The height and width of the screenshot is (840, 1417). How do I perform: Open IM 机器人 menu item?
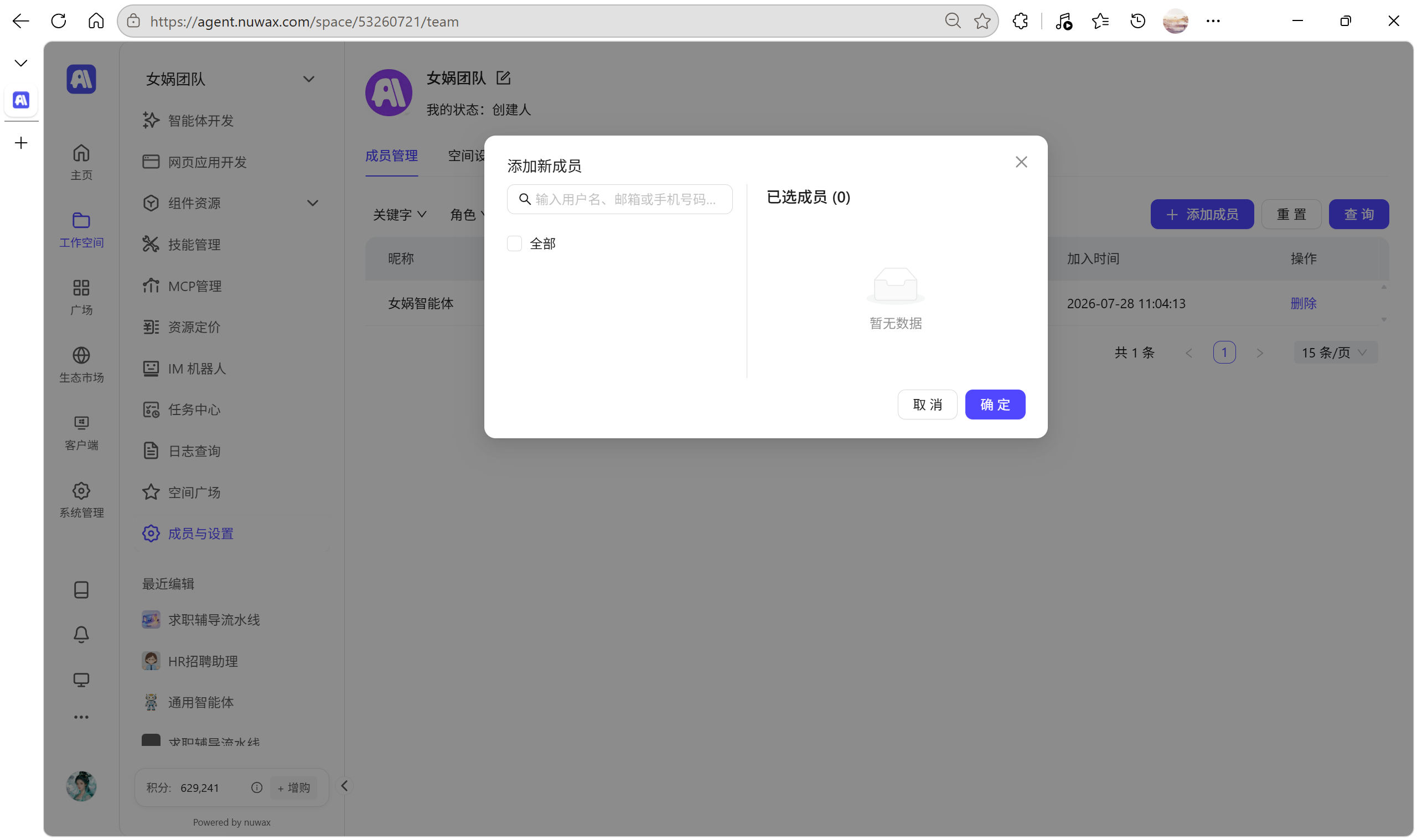click(x=231, y=369)
